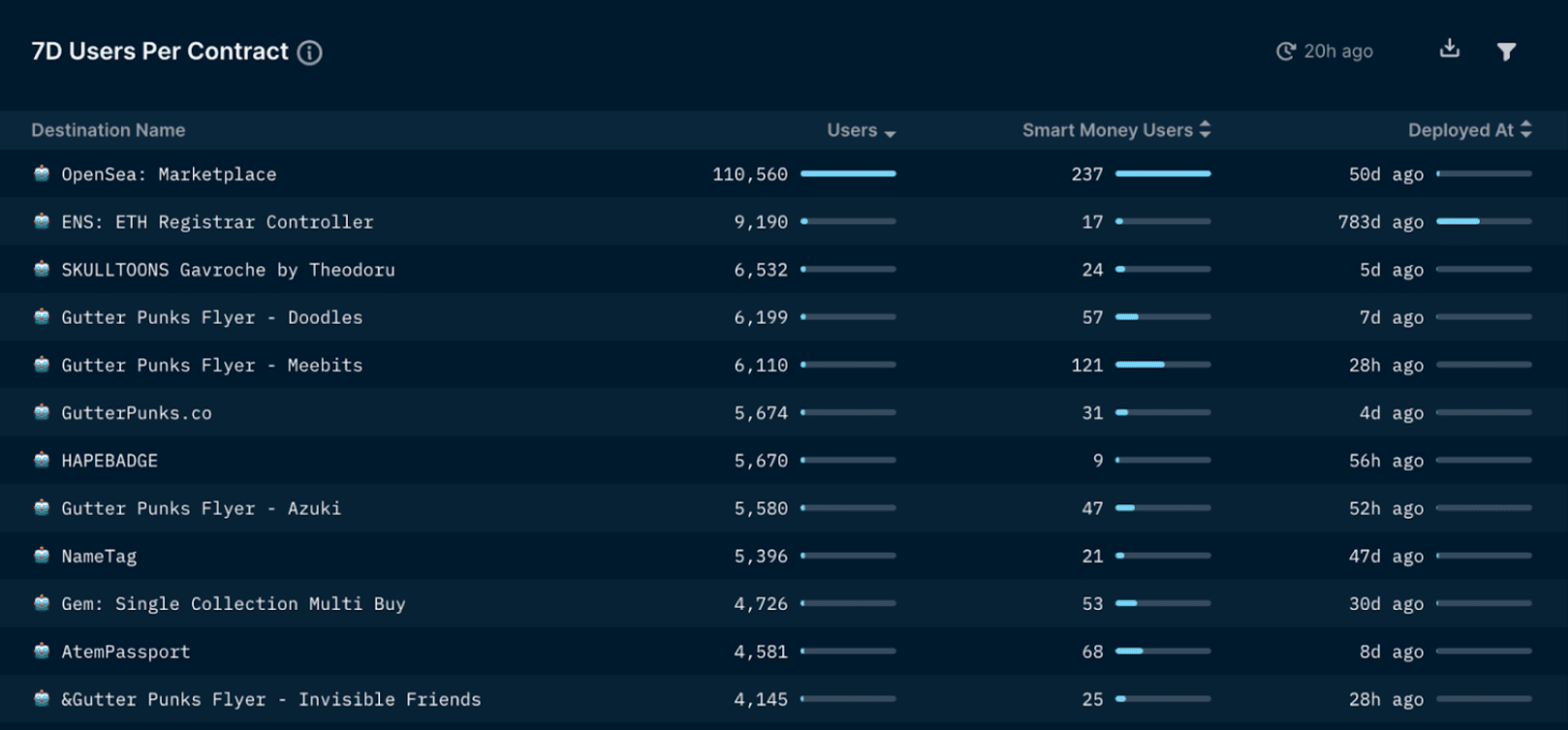
Task: Open &Gutter Punks Flyer - Invisible Friends link
Action: [271, 699]
